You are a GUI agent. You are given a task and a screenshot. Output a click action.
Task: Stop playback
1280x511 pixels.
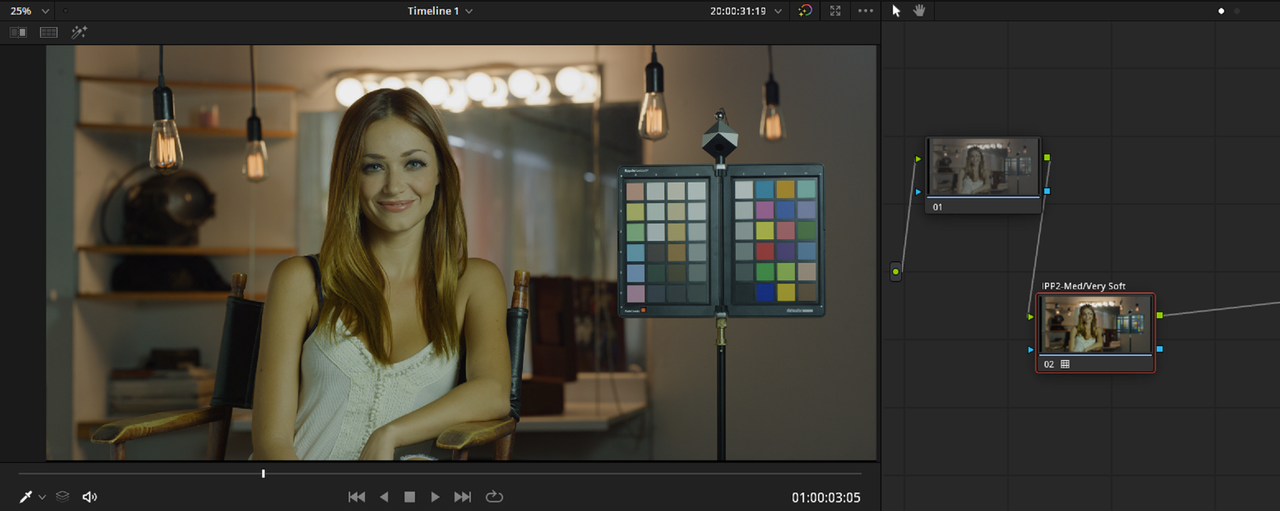point(409,496)
